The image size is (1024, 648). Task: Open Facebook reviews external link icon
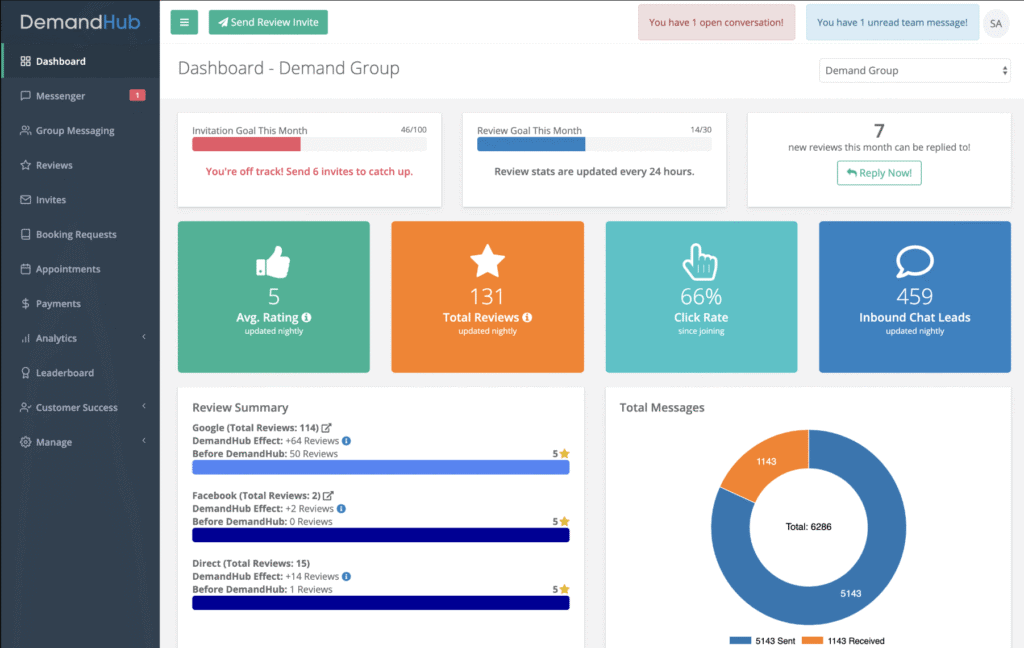click(x=327, y=495)
